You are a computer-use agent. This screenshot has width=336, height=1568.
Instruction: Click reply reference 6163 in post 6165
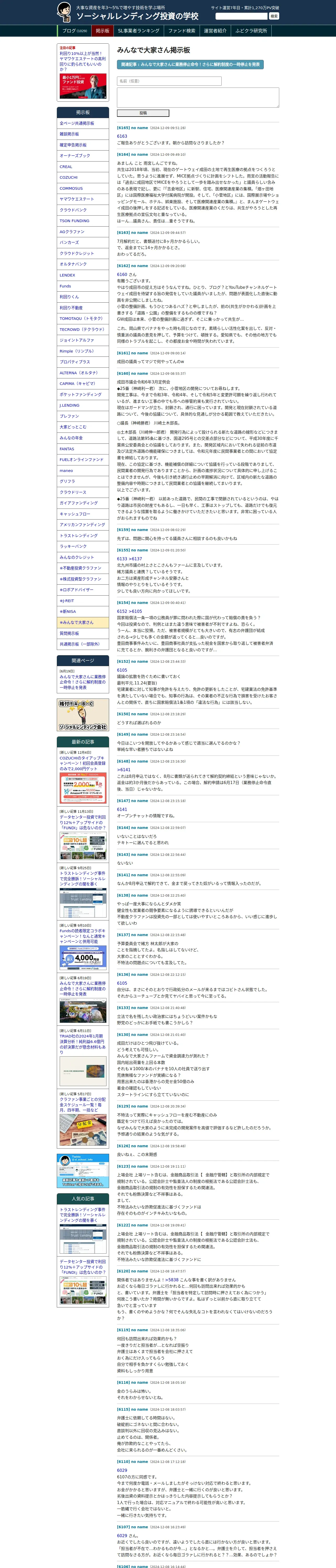pos(122,136)
